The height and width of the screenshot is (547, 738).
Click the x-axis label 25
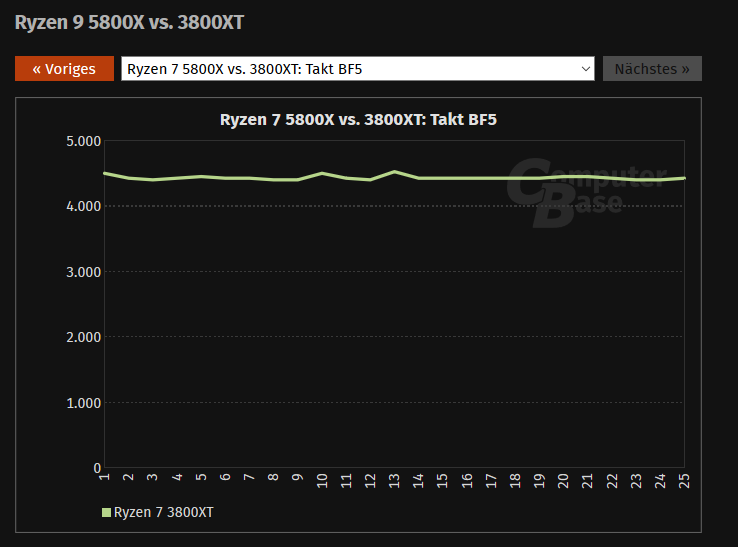(x=684, y=481)
